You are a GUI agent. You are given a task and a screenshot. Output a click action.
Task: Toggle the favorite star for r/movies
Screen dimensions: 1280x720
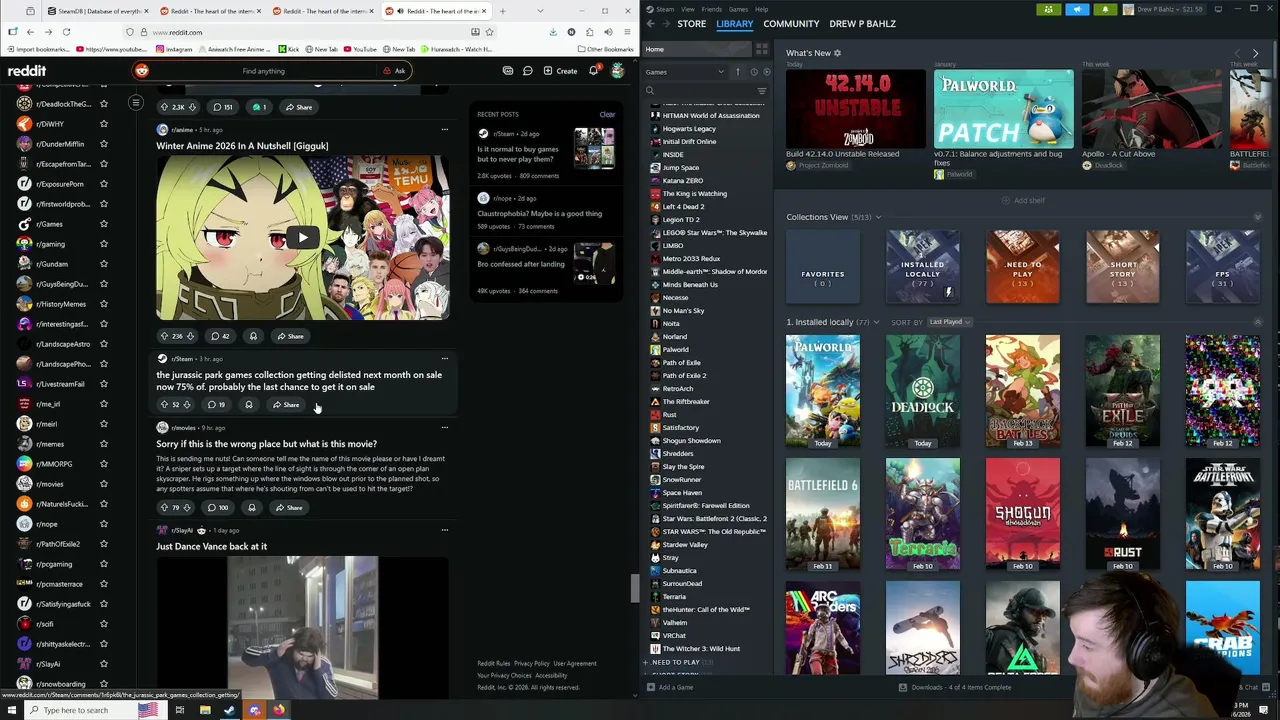[x=103, y=484]
